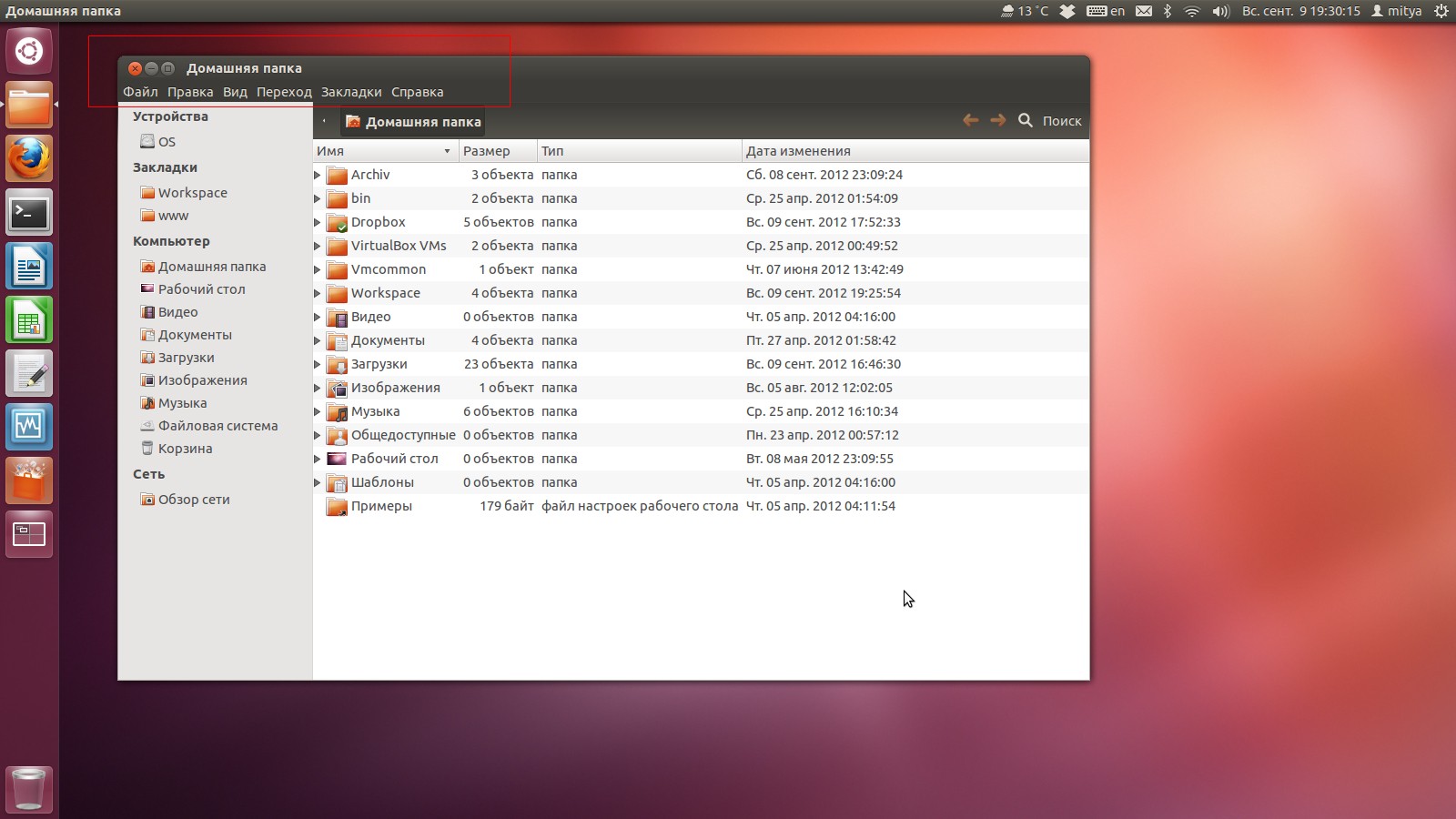Open the Вид menu
Screen dimensions: 1456x819
click(x=235, y=92)
